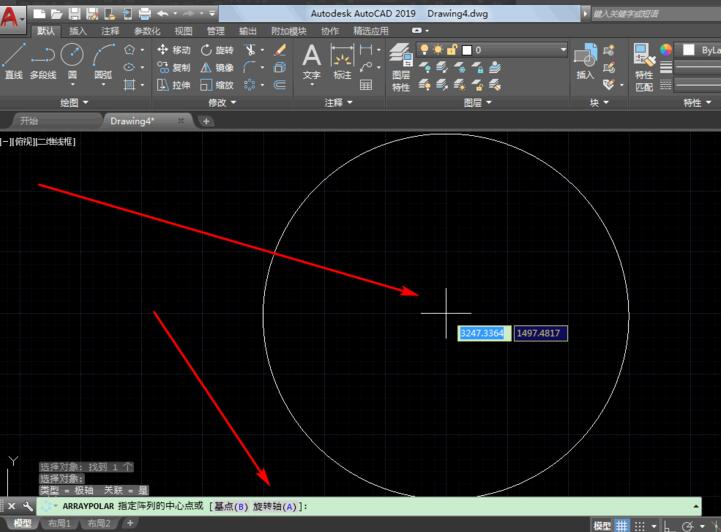This screenshot has width=721, height=532.
Task: Click the Save icon in quick access toolbar
Action: coord(74,14)
